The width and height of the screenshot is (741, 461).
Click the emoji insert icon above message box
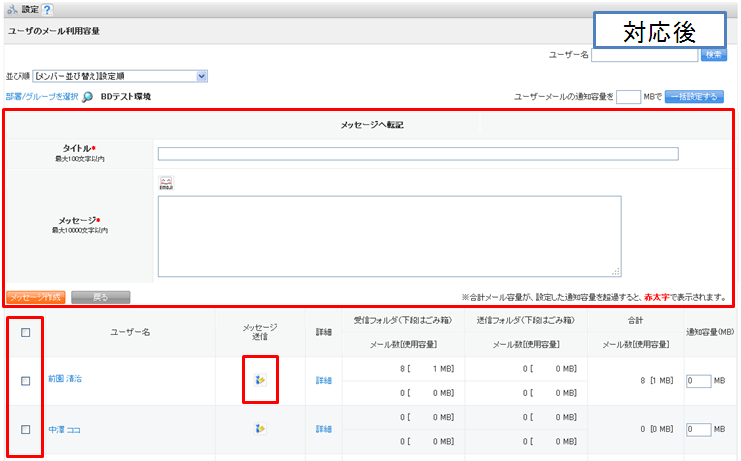[166, 183]
